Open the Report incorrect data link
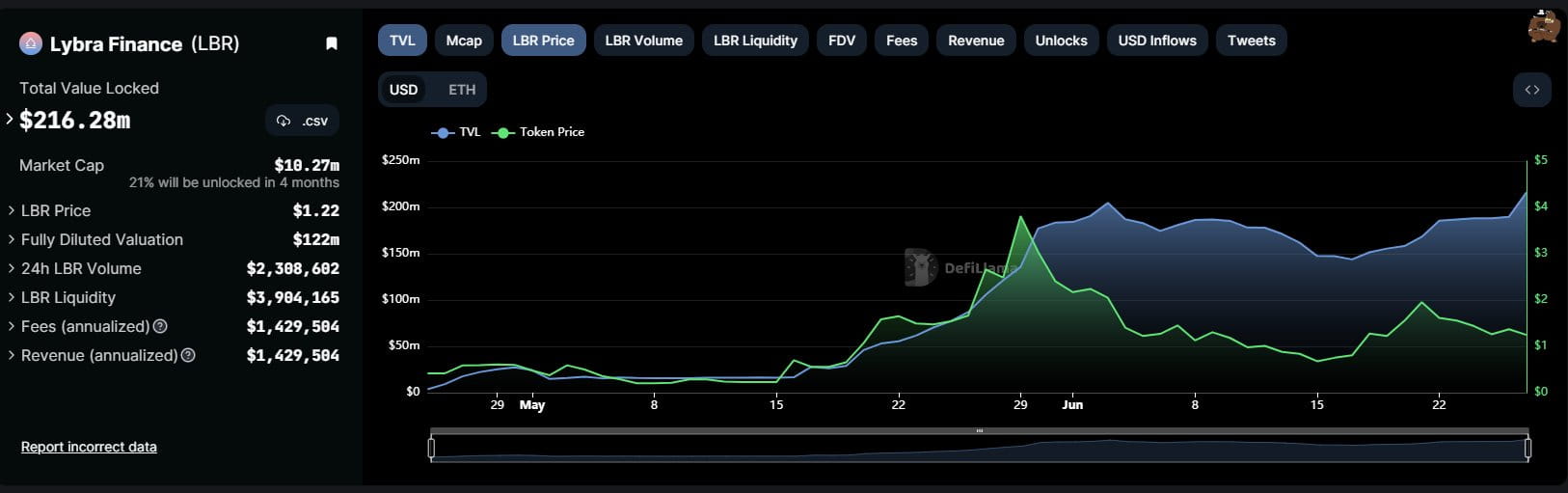The height and width of the screenshot is (493, 1568). [x=89, y=447]
